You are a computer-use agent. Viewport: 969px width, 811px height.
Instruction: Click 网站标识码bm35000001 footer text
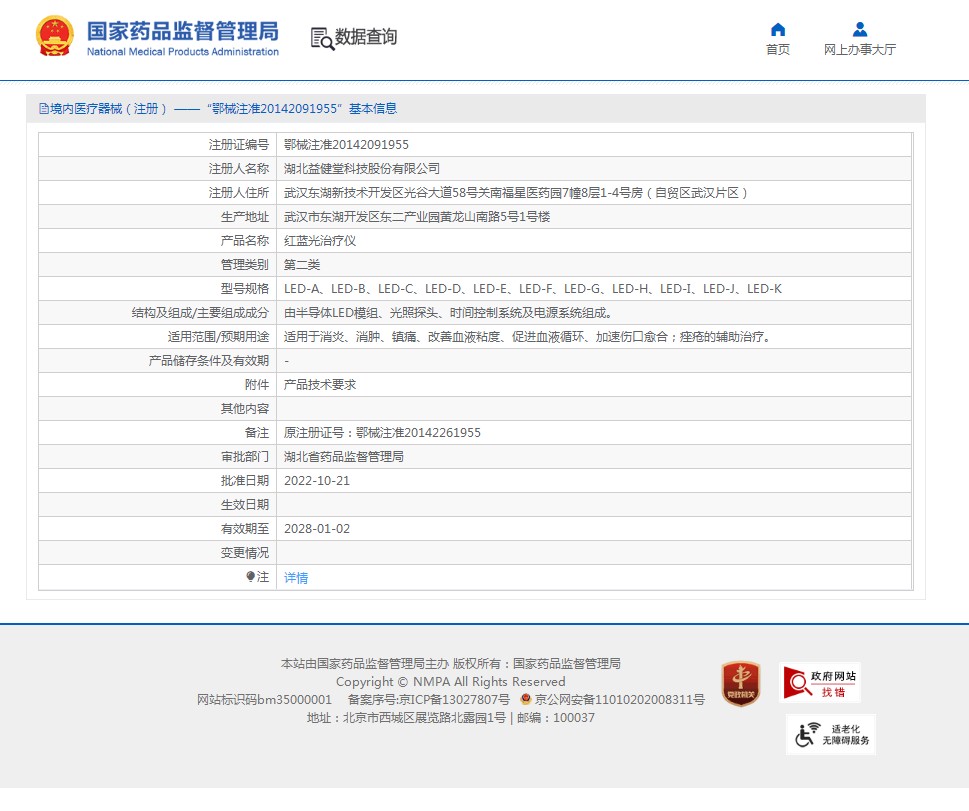pos(264,700)
